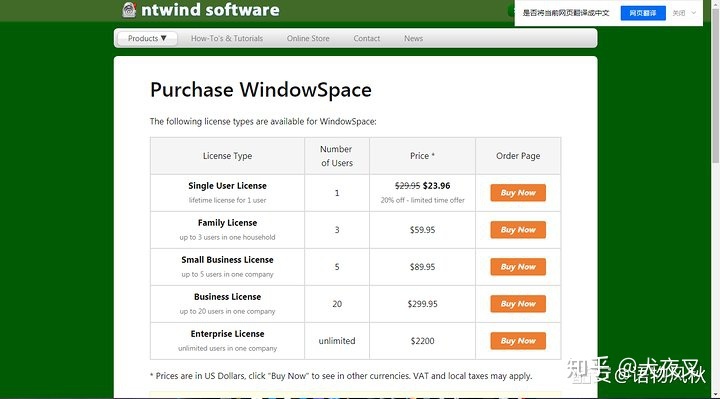Click the 'Prices are in US Dollars' footnote
This screenshot has width=720, height=399.
coord(341,376)
